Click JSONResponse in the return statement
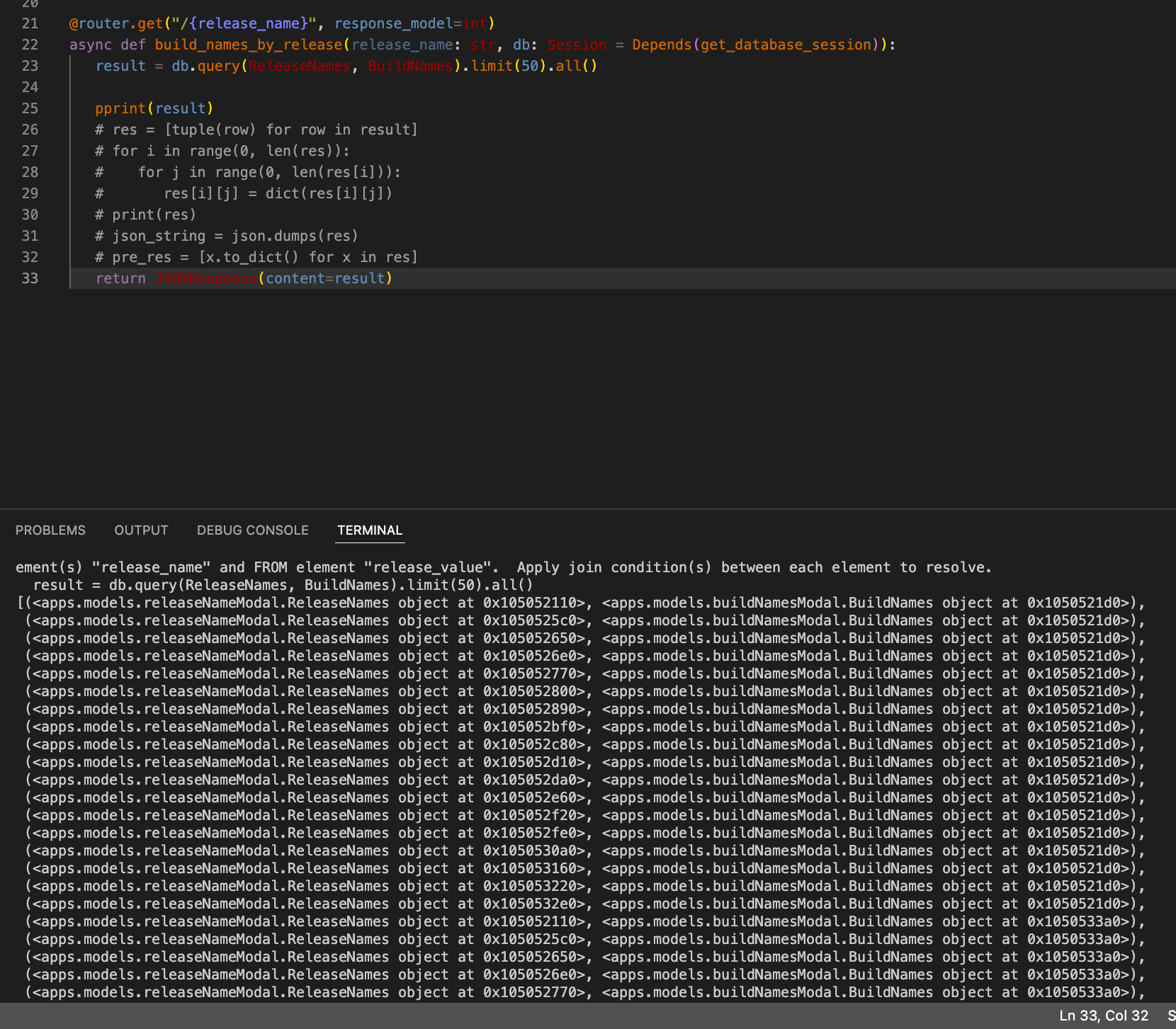The image size is (1176, 1029). coord(205,278)
